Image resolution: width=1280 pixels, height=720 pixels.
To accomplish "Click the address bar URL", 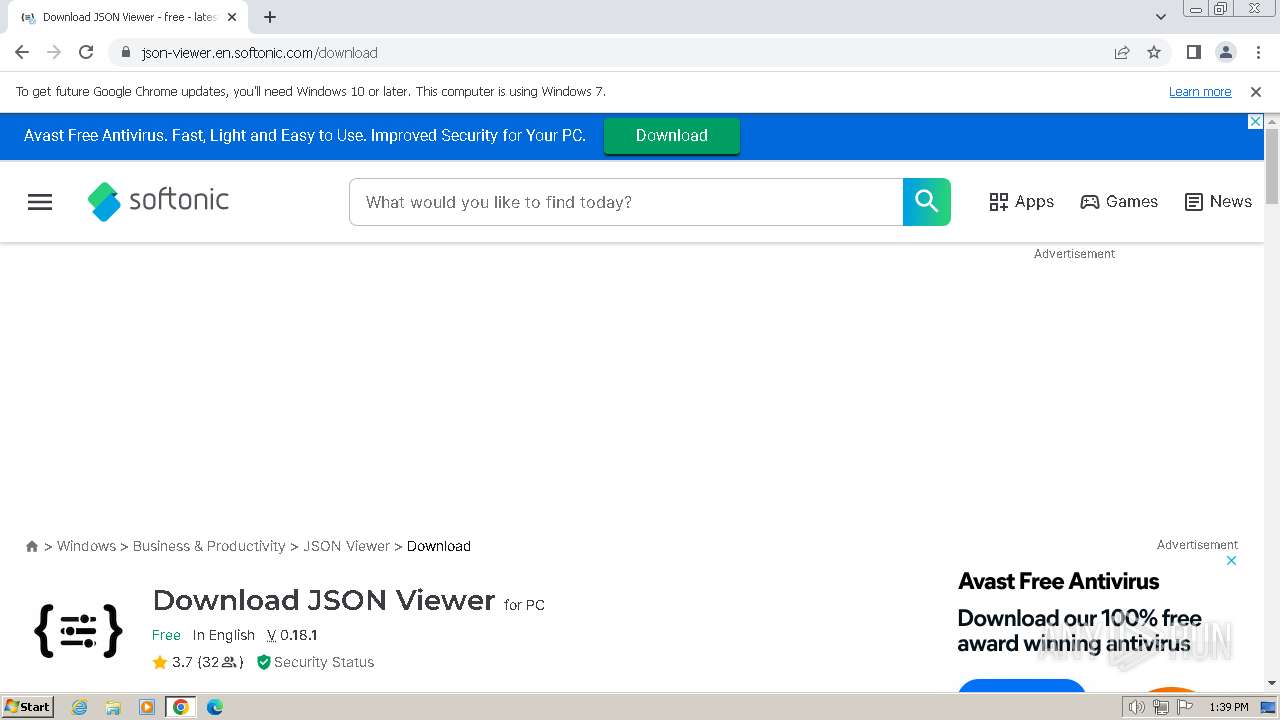I will click(x=259, y=53).
